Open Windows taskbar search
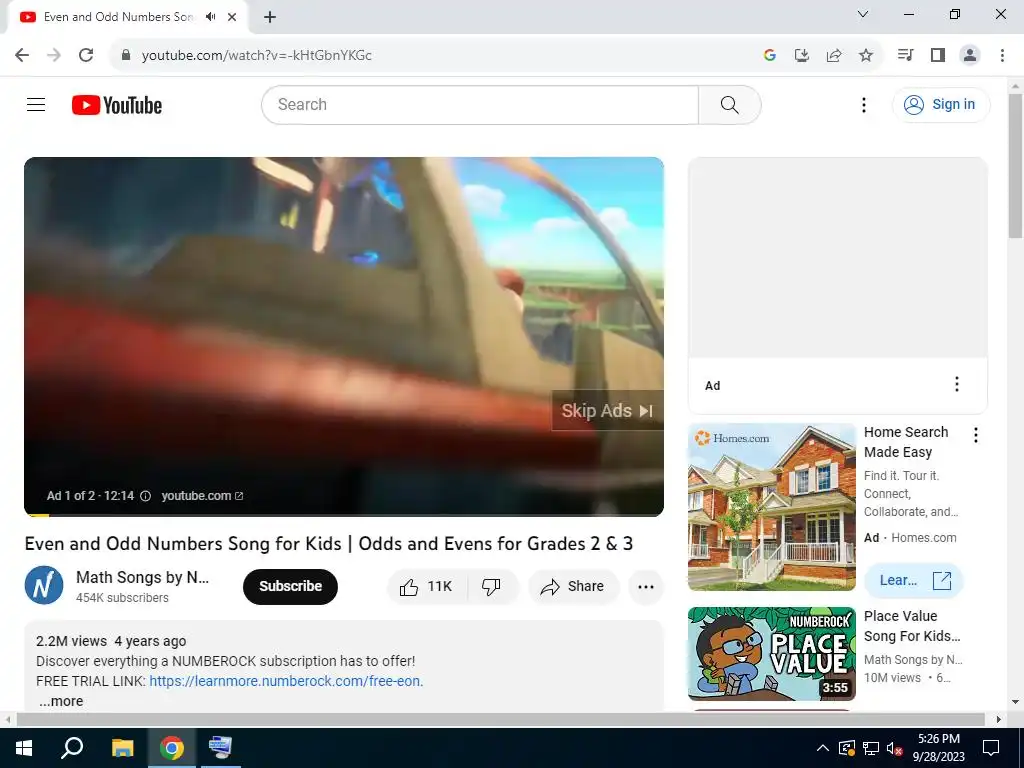The width and height of the screenshot is (1024, 768). pos(72,748)
